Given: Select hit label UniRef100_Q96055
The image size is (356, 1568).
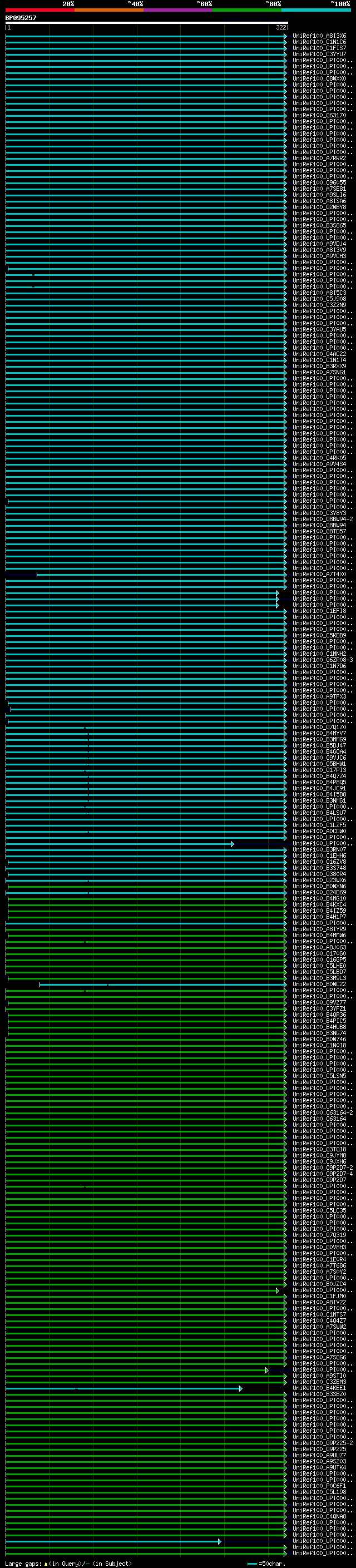Looking at the screenshot, I should [x=319, y=182].
